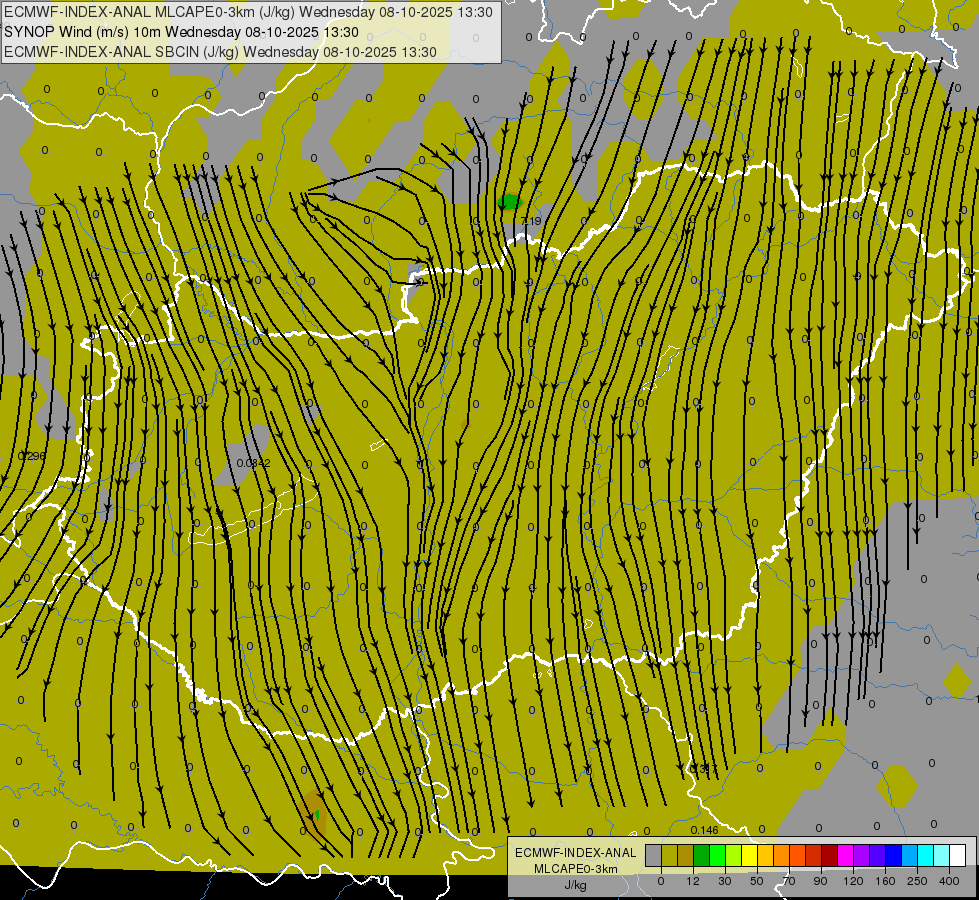This screenshot has height=900, width=979.
Task: Click the magenta legend swatch
Action: click(x=846, y=855)
